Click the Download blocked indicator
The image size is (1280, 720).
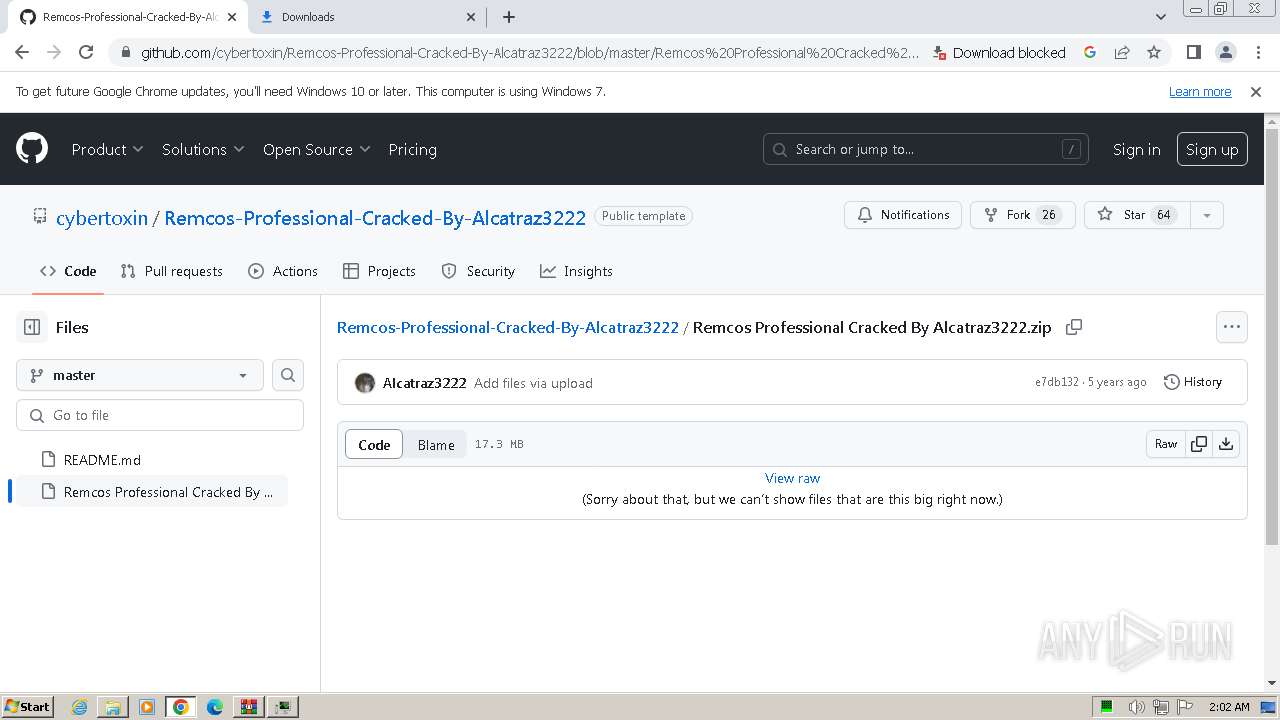[x=999, y=53]
